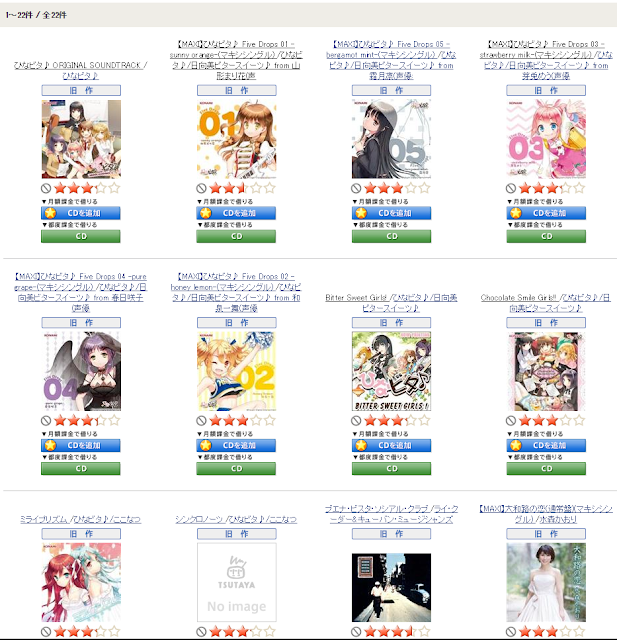
Task: Open the TSUTAYA No image placeholder thumbnail
Action: point(236,582)
